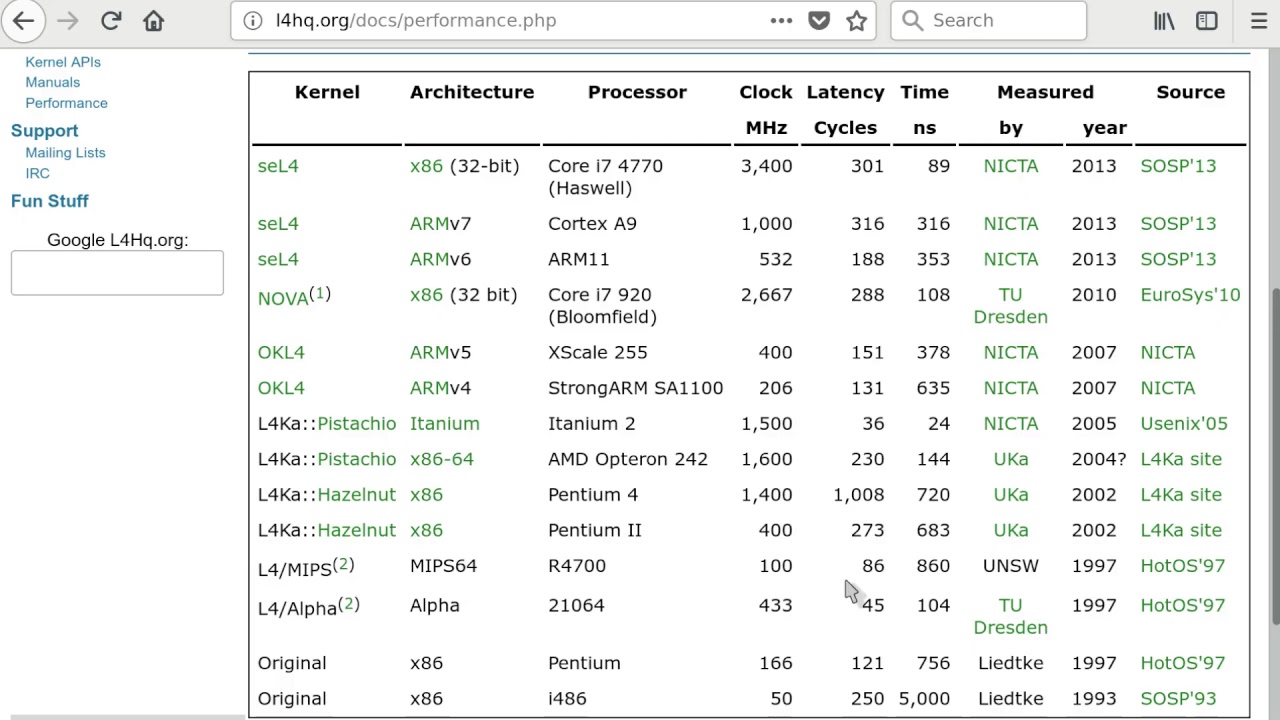Reload the current page
This screenshot has height=720, width=1280.
pos(111,20)
